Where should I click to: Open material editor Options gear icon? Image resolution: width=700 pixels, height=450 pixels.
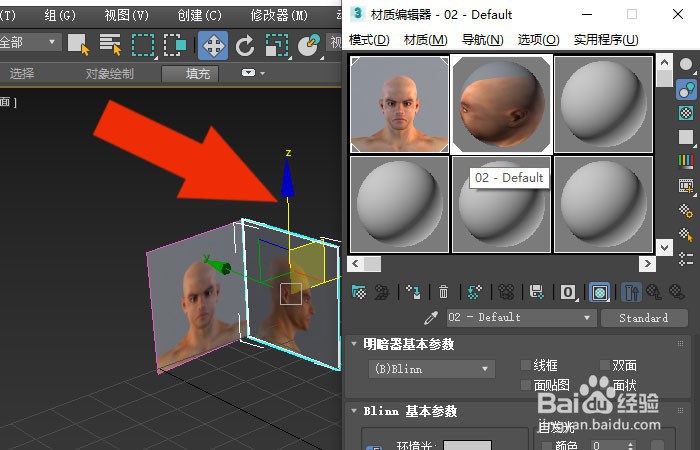[x=686, y=210]
